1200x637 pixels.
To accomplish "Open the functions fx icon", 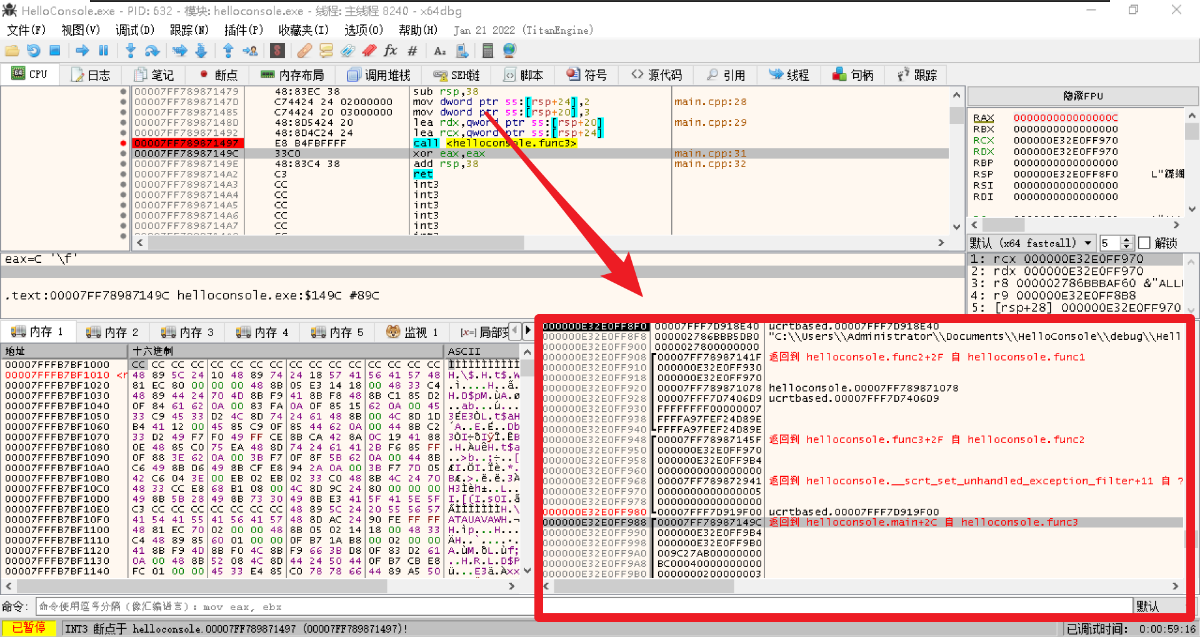I will tap(390, 50).
